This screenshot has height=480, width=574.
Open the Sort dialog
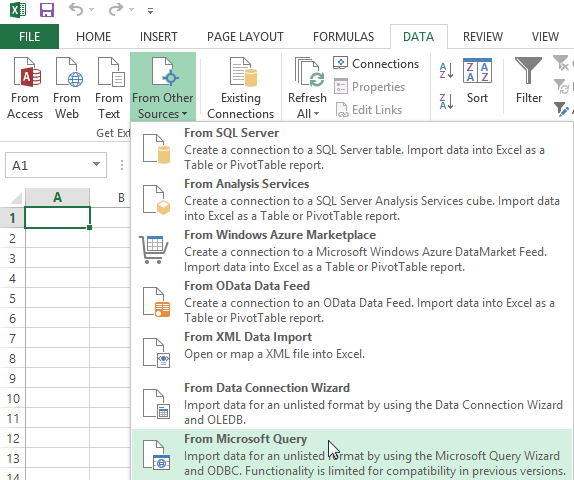[x=477, y=81]
